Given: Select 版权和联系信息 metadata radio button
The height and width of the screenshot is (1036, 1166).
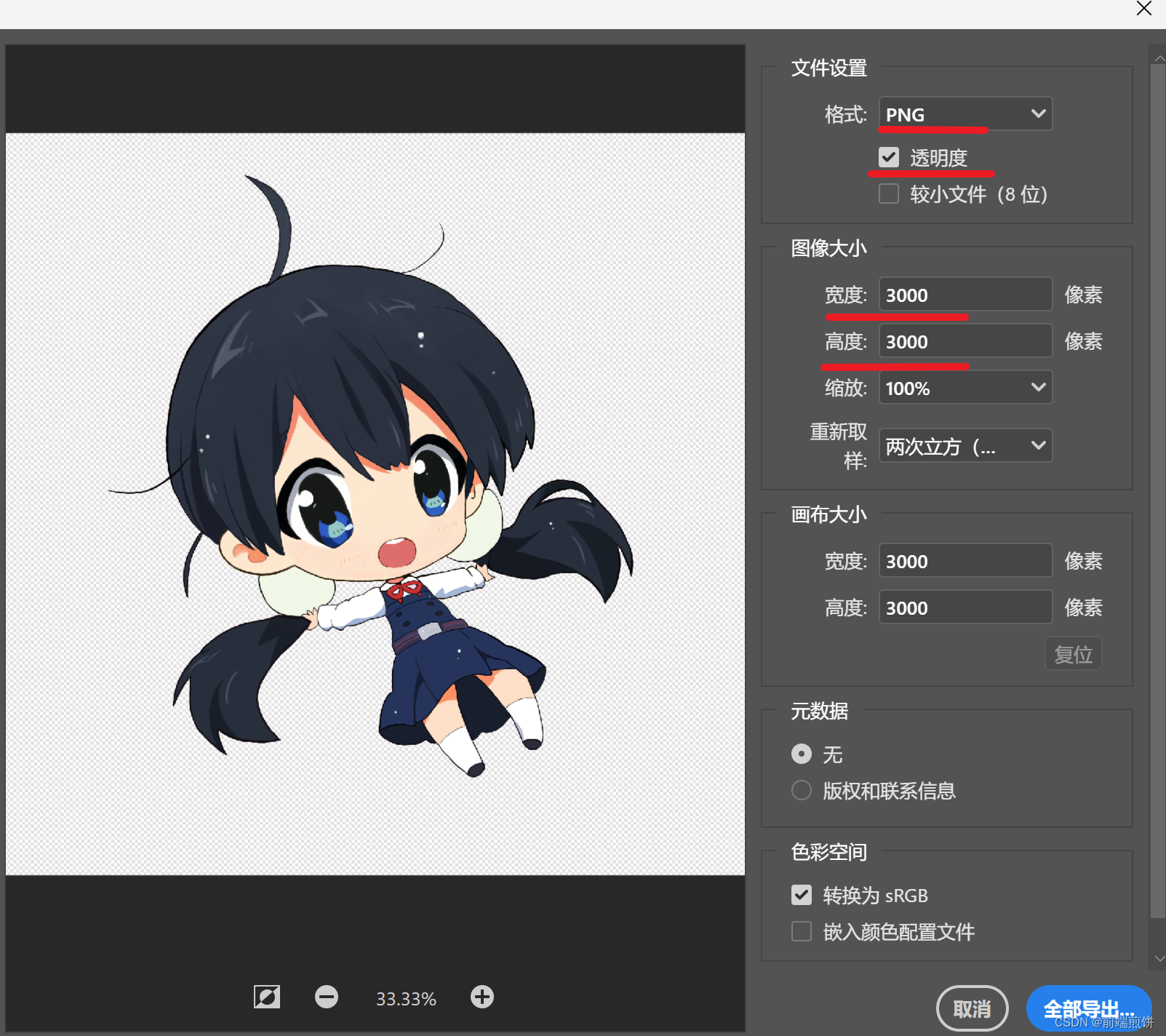Looking at the screenshot, I should click(x=802, y=790).
